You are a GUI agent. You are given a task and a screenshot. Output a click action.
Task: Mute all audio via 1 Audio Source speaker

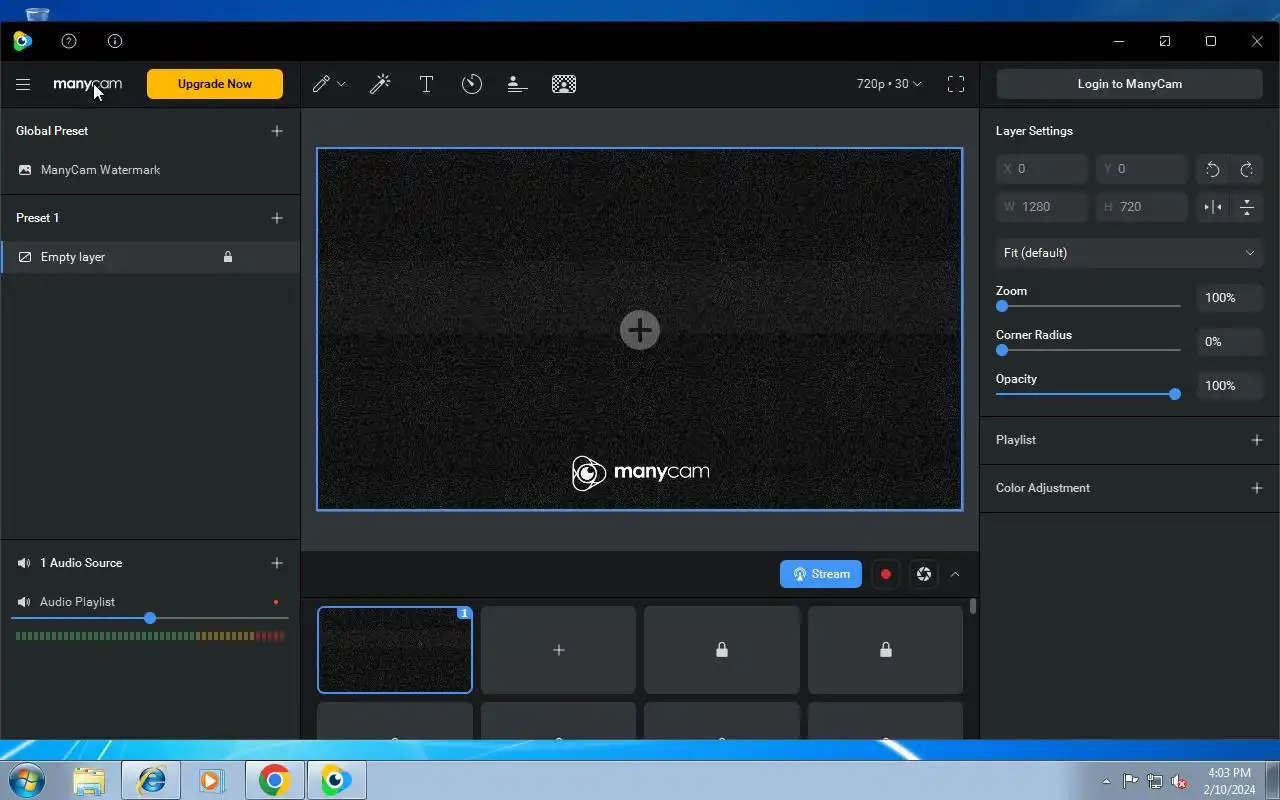(x=24, y=563)
